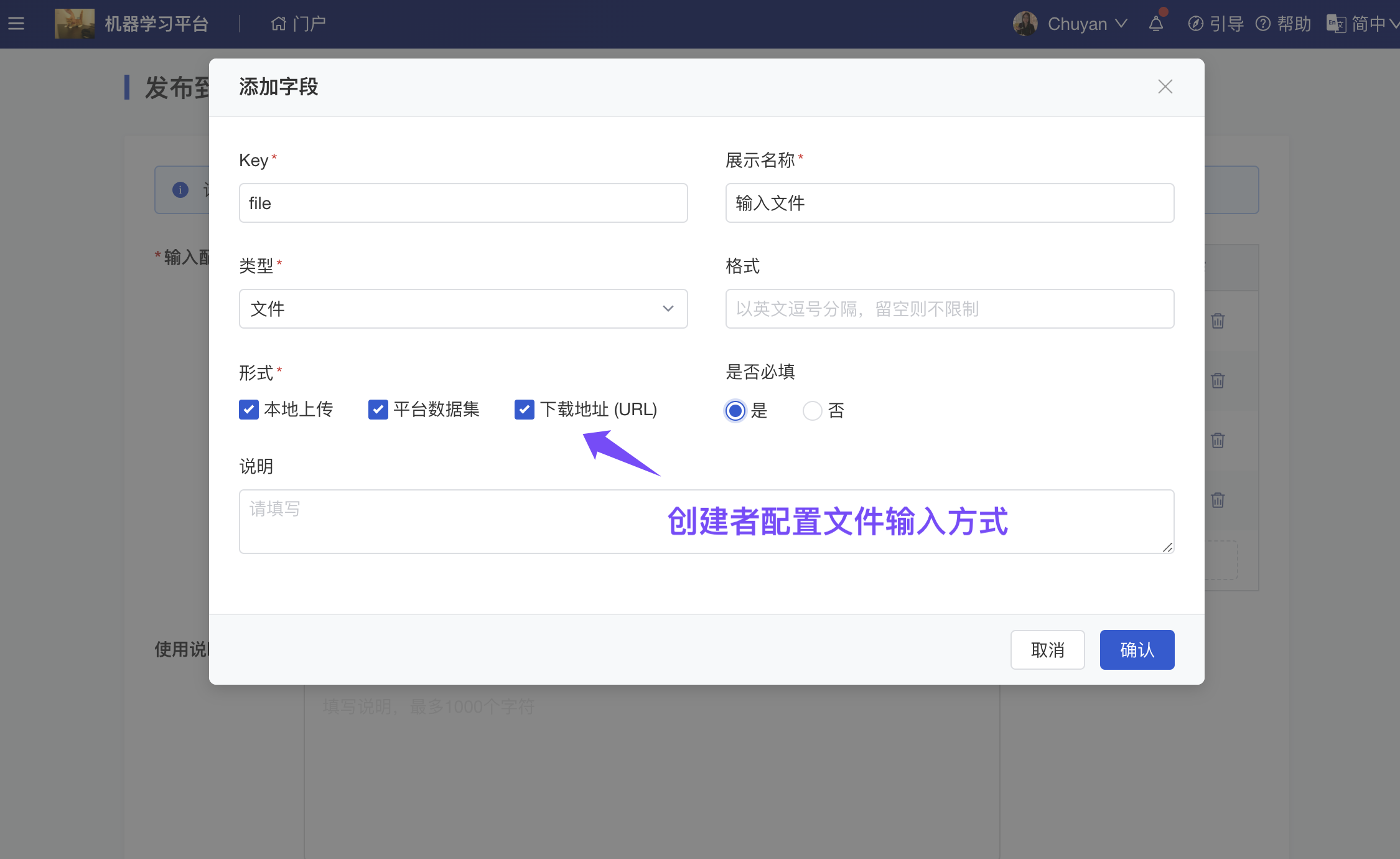
Task: Open the 类型 dropdown showing 文件
Action: [x=463, y=308]
